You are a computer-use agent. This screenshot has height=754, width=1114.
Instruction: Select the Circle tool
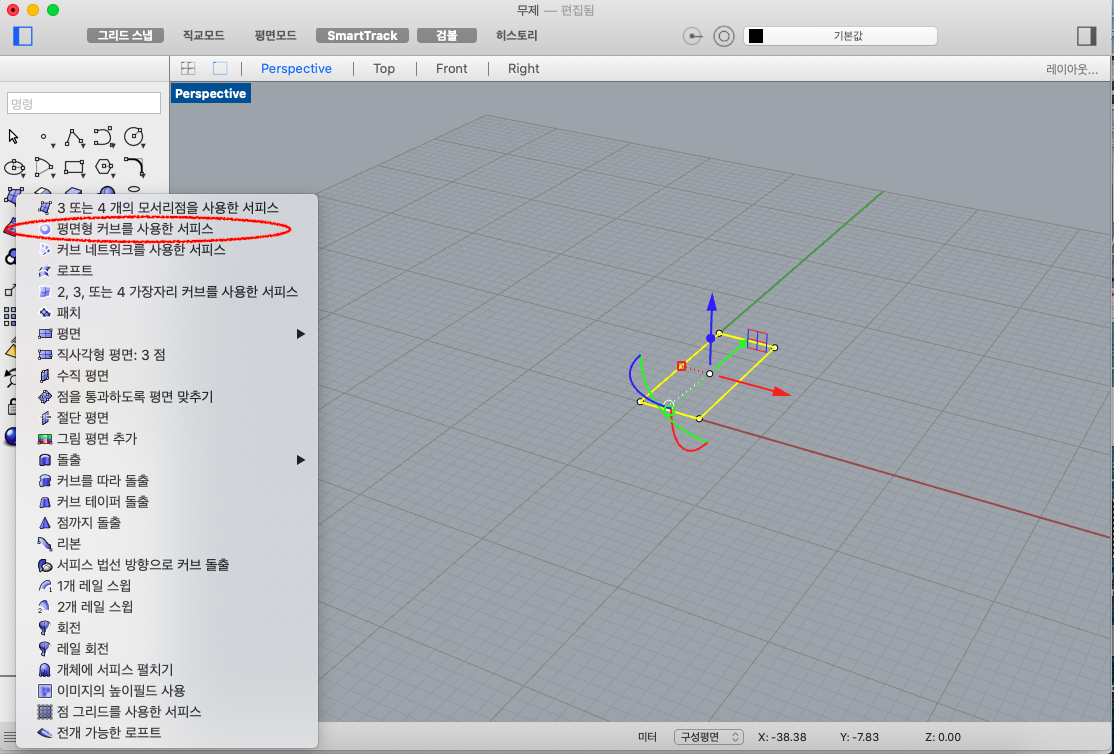click(134, 136)
